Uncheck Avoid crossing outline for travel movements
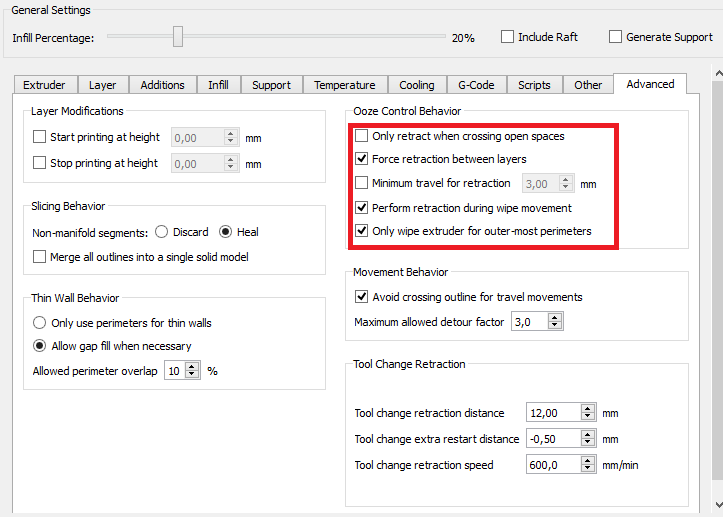723x518 pixels. [x=362, y=297]
